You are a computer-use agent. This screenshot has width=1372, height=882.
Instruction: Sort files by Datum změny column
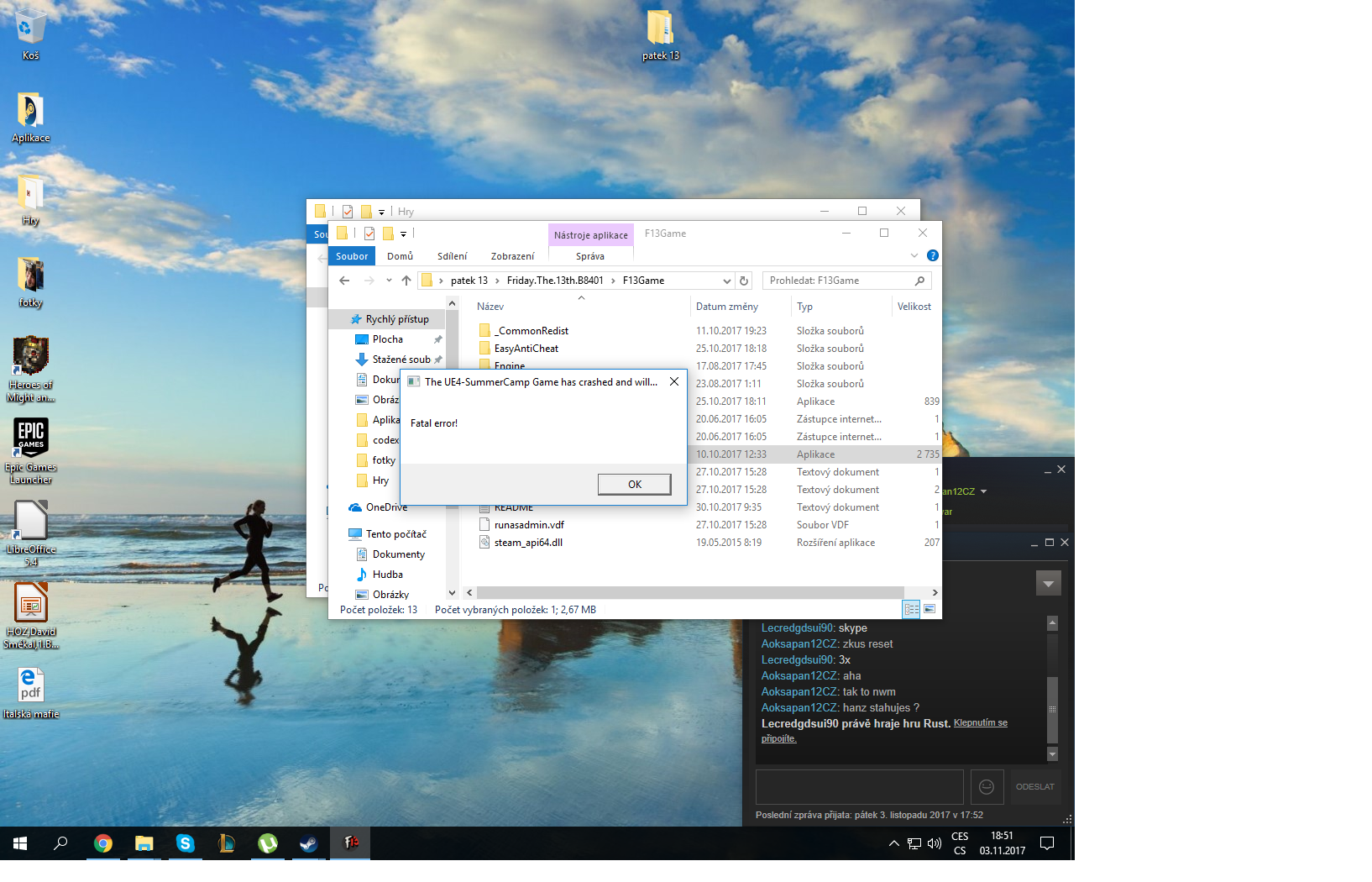[727, 307]
